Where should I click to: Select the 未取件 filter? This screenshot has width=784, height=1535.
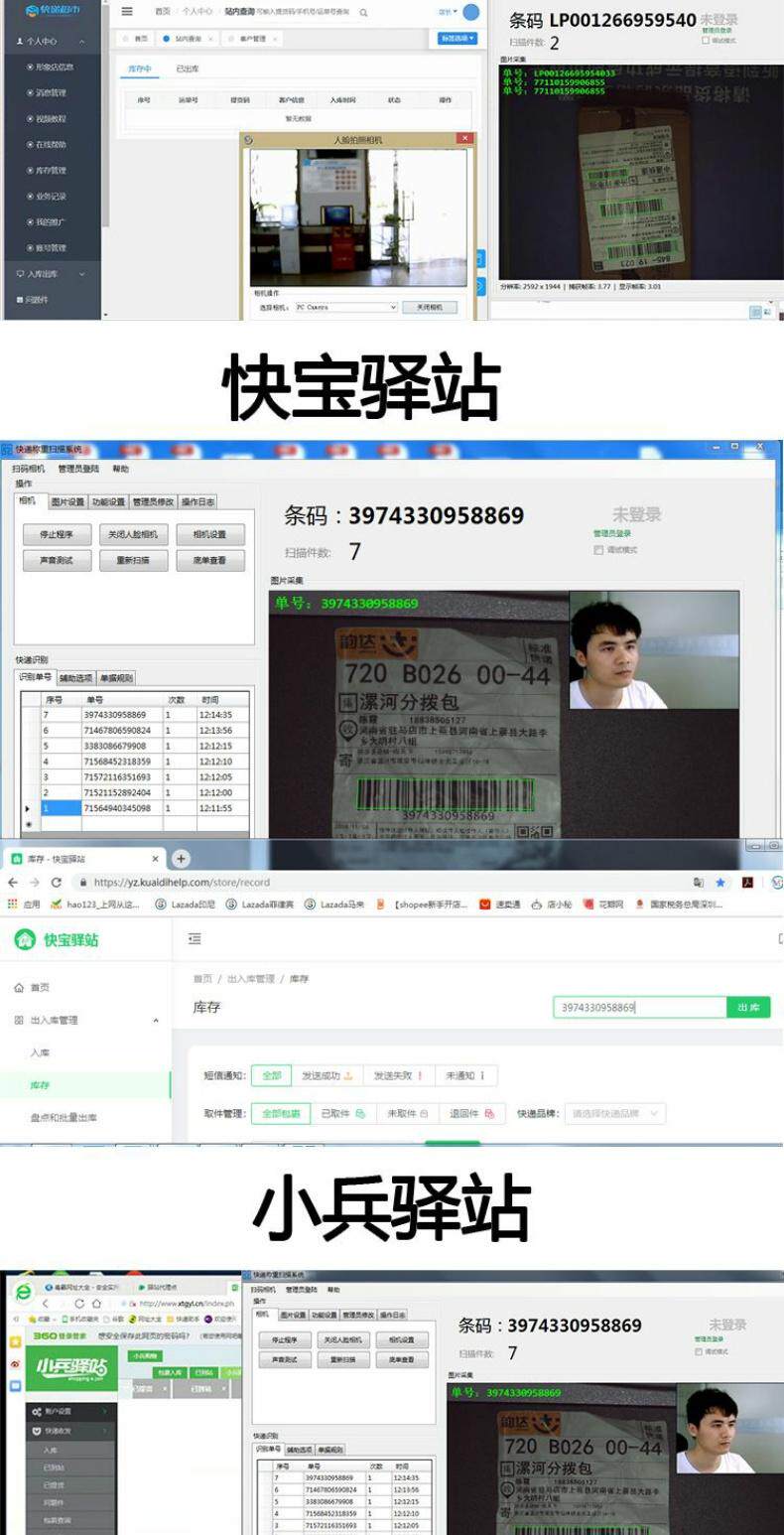(407, 1114)
